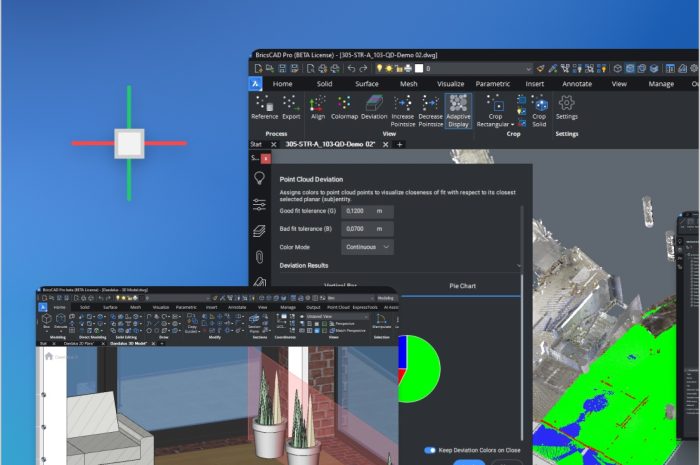Select the Parametric ribbon tab
This screenshot has height=465, width=700.
point(492,84)
